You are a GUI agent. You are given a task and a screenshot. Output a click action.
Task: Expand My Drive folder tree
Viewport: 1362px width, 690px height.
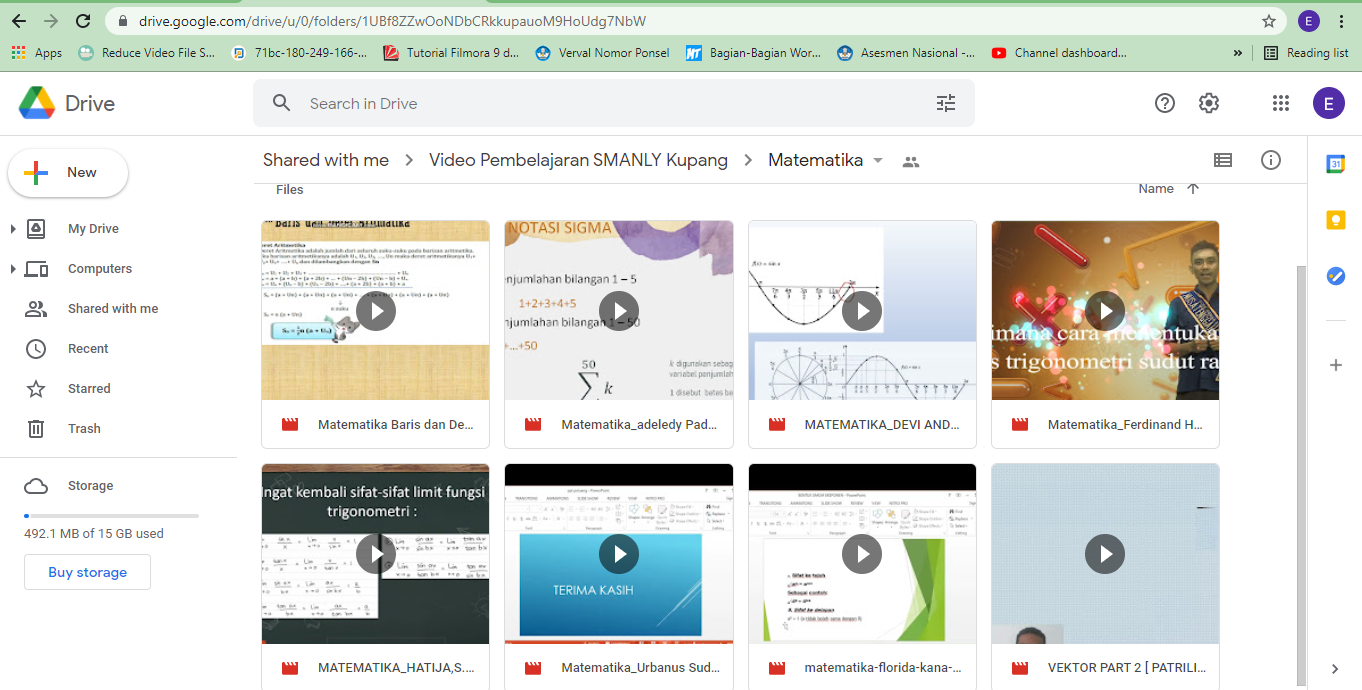13,229
